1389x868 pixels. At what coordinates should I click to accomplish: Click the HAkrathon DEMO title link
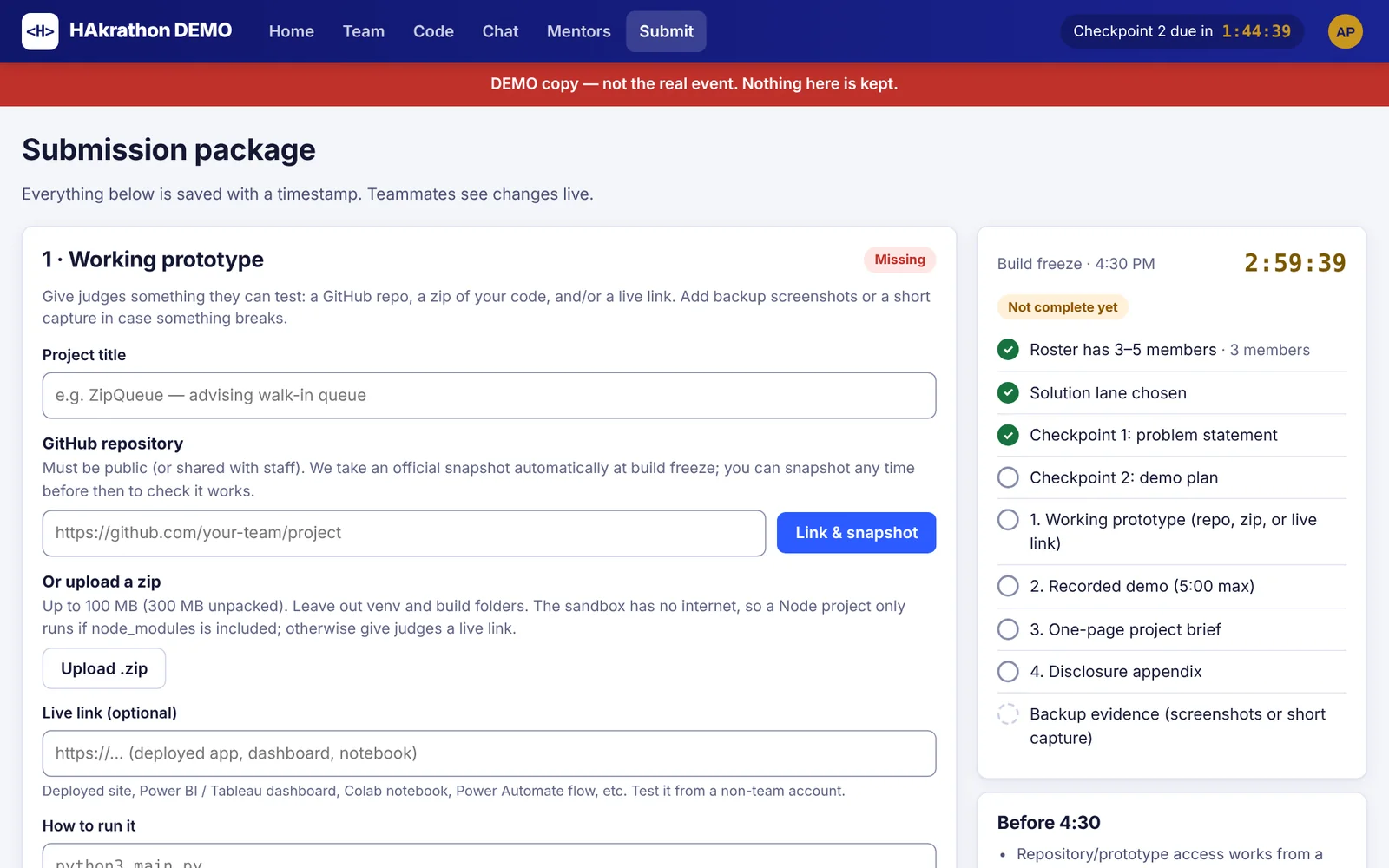pos(150,30)
